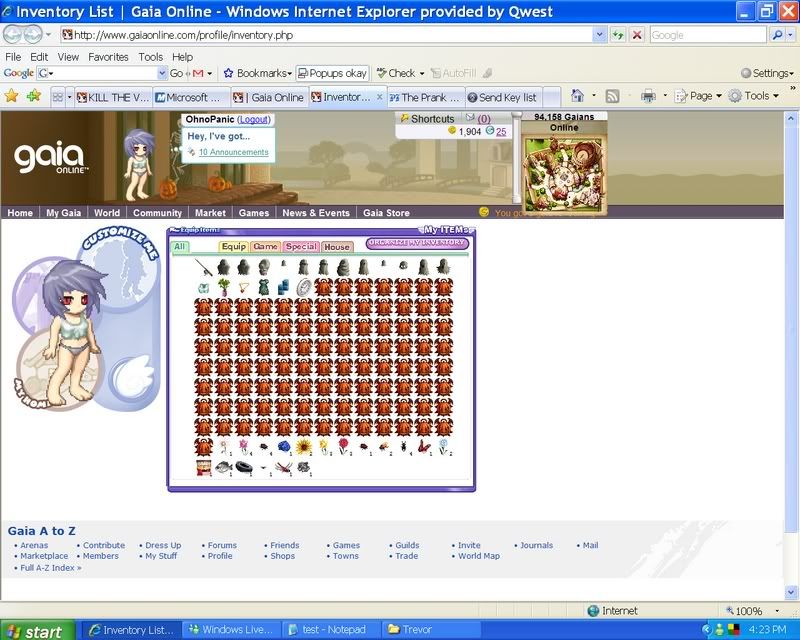Open the 10 Announcements link
Screen dimensions: 800x640
(x=233, y=152)
